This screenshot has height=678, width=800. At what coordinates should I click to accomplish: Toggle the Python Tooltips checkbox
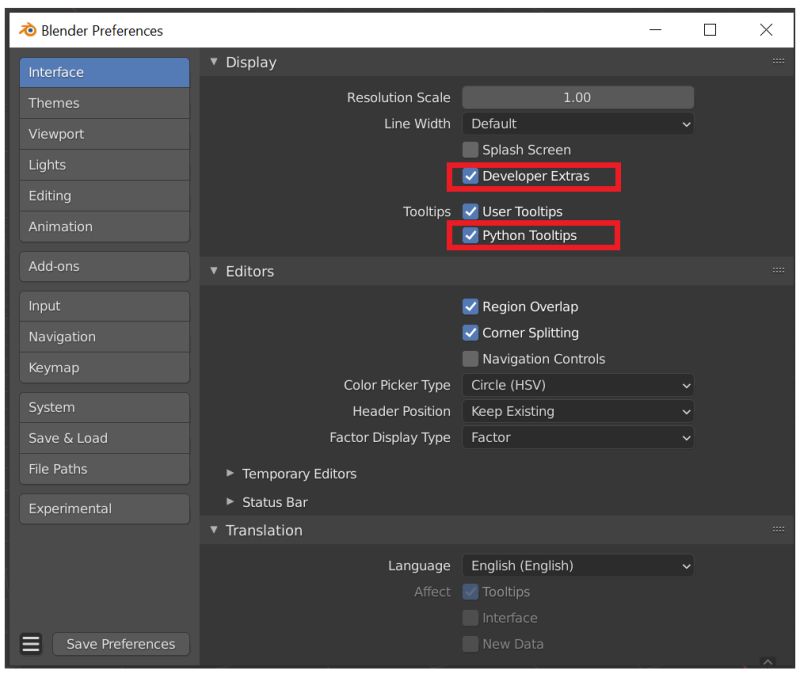click(x=470, y=235)
